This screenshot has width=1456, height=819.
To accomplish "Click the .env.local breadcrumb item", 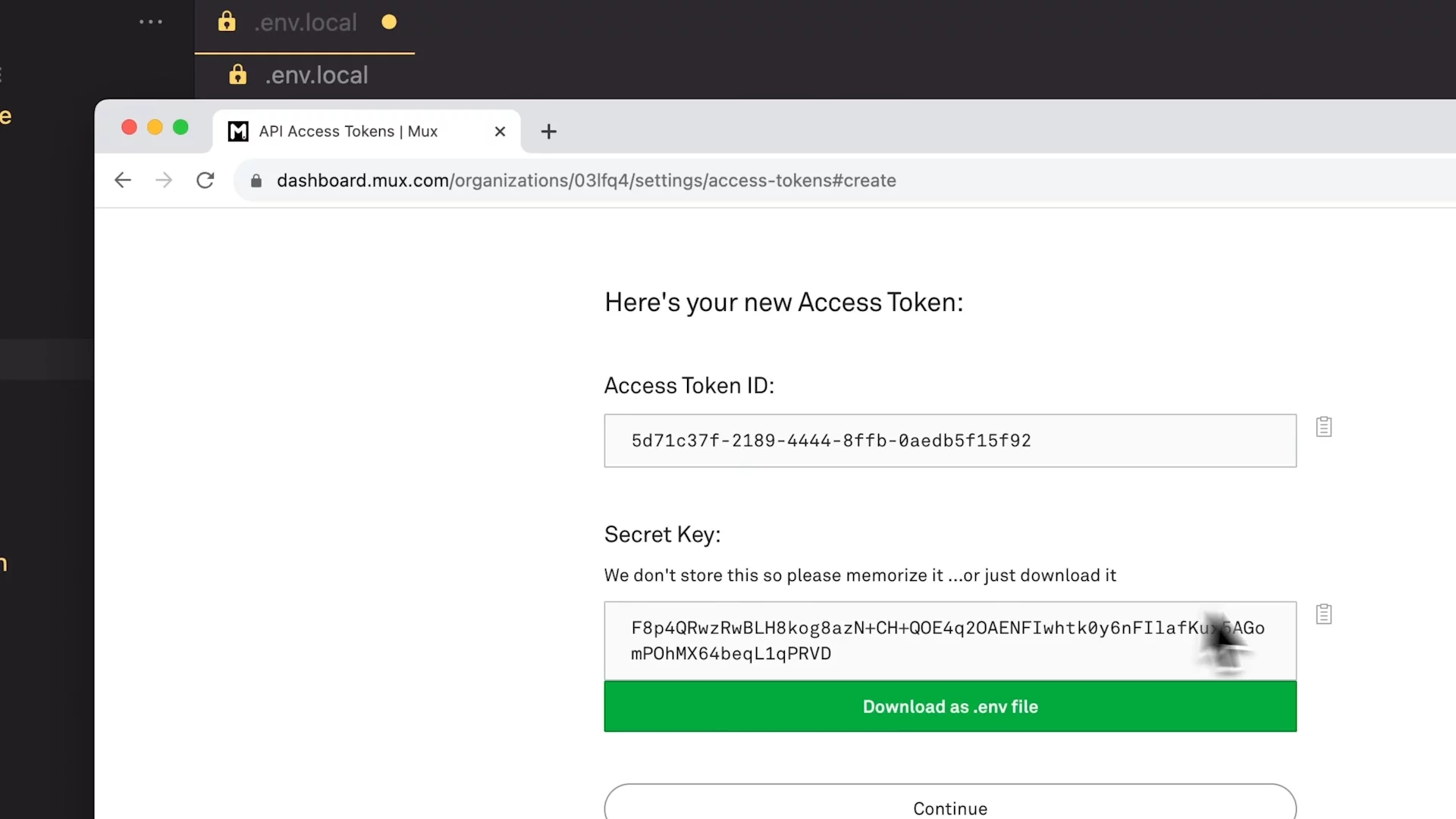I will coord(315,75).
